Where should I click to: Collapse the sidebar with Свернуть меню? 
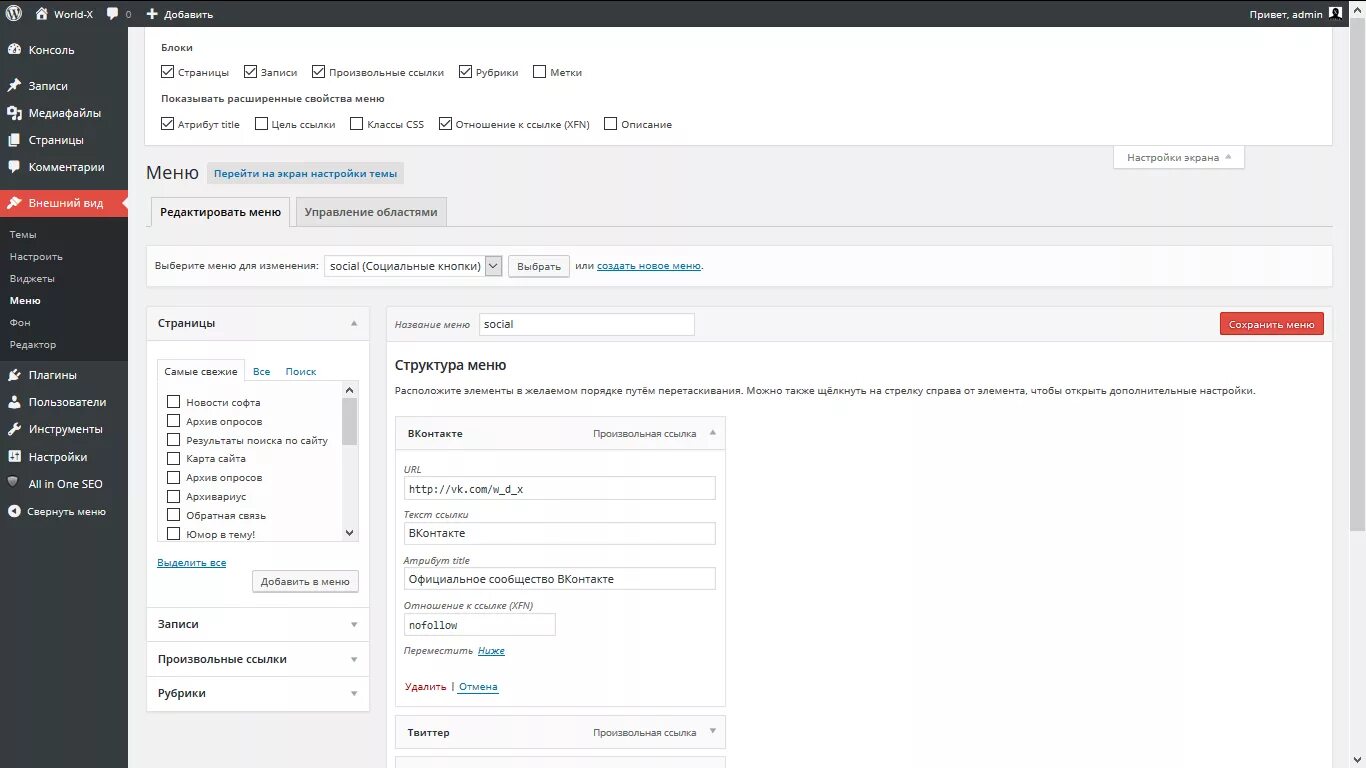pyautogui.click(x=56, y=511)
